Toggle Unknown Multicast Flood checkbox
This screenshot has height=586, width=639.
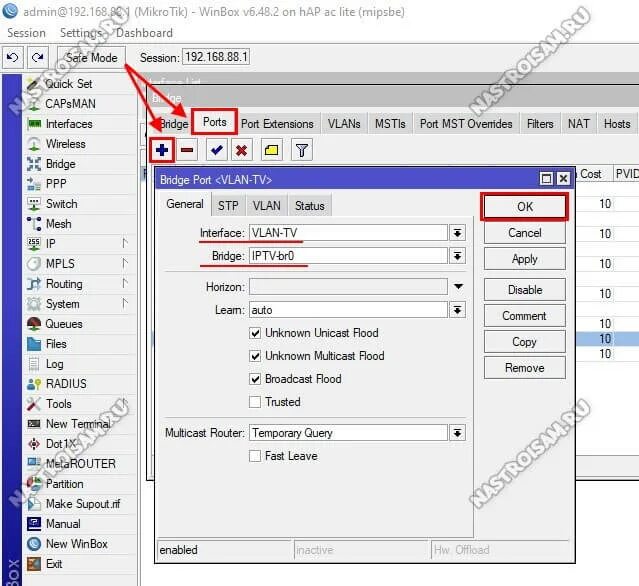click(x=255, y=356)
